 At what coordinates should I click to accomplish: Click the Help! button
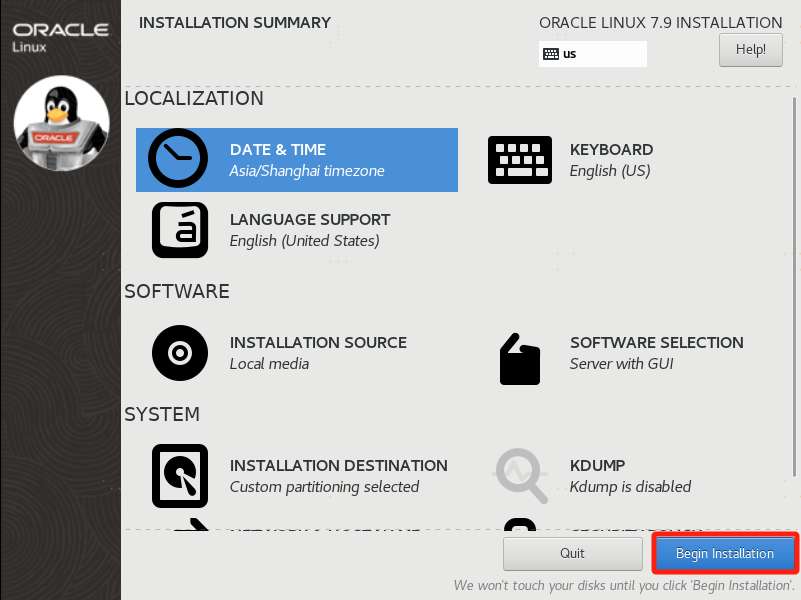pos(750,50)
